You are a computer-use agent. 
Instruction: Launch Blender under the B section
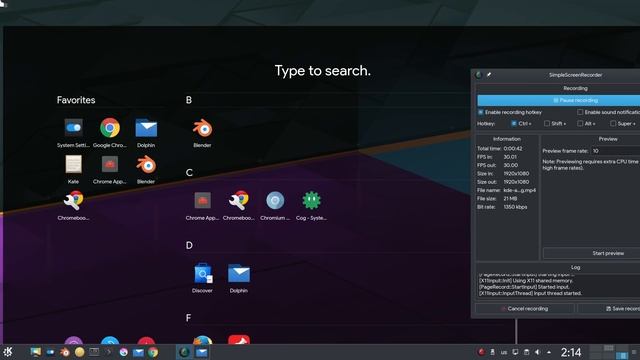[202, 133]
